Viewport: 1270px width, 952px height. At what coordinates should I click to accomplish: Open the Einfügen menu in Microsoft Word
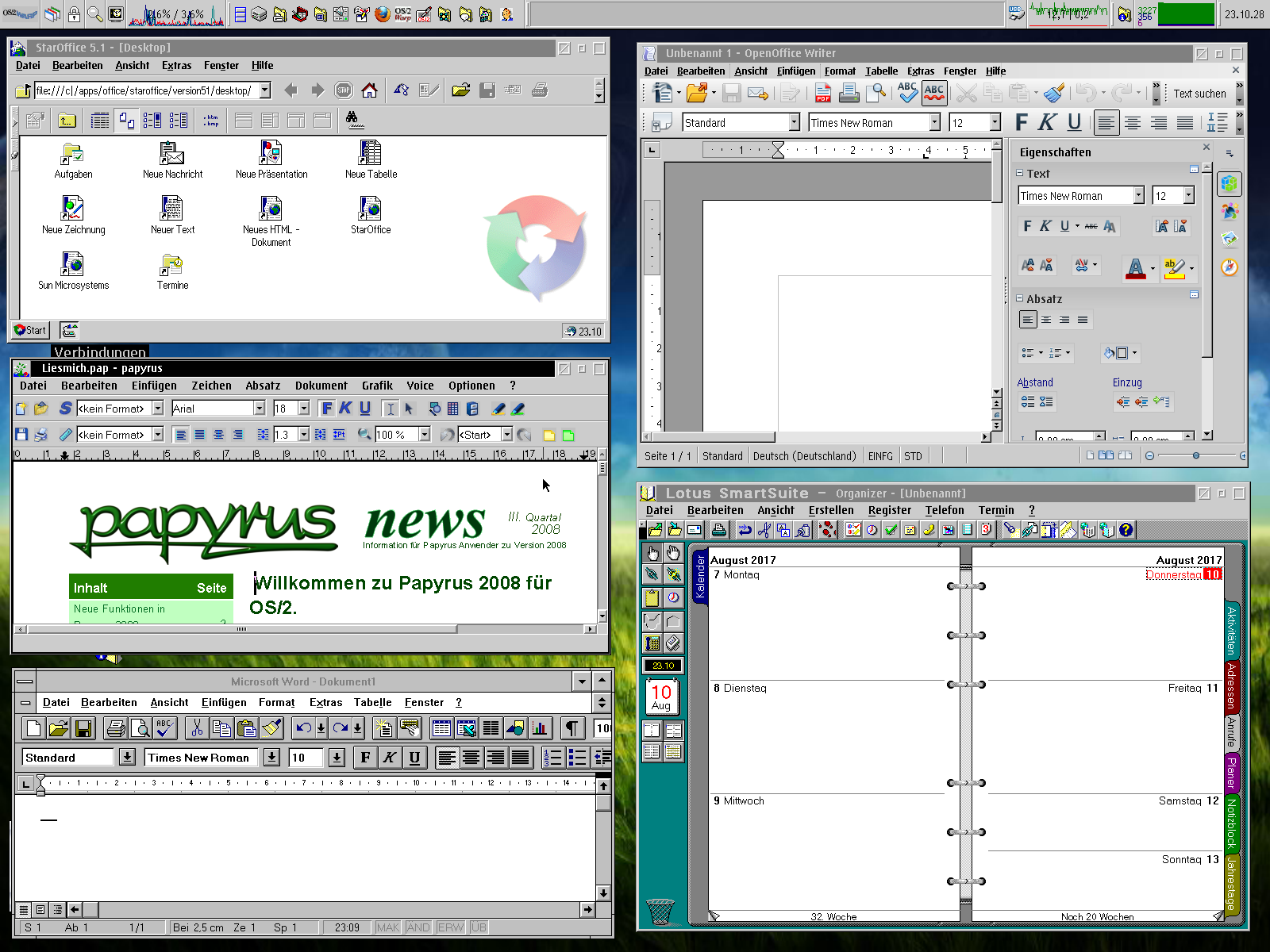pyautogui.click(x=224, y=702)
